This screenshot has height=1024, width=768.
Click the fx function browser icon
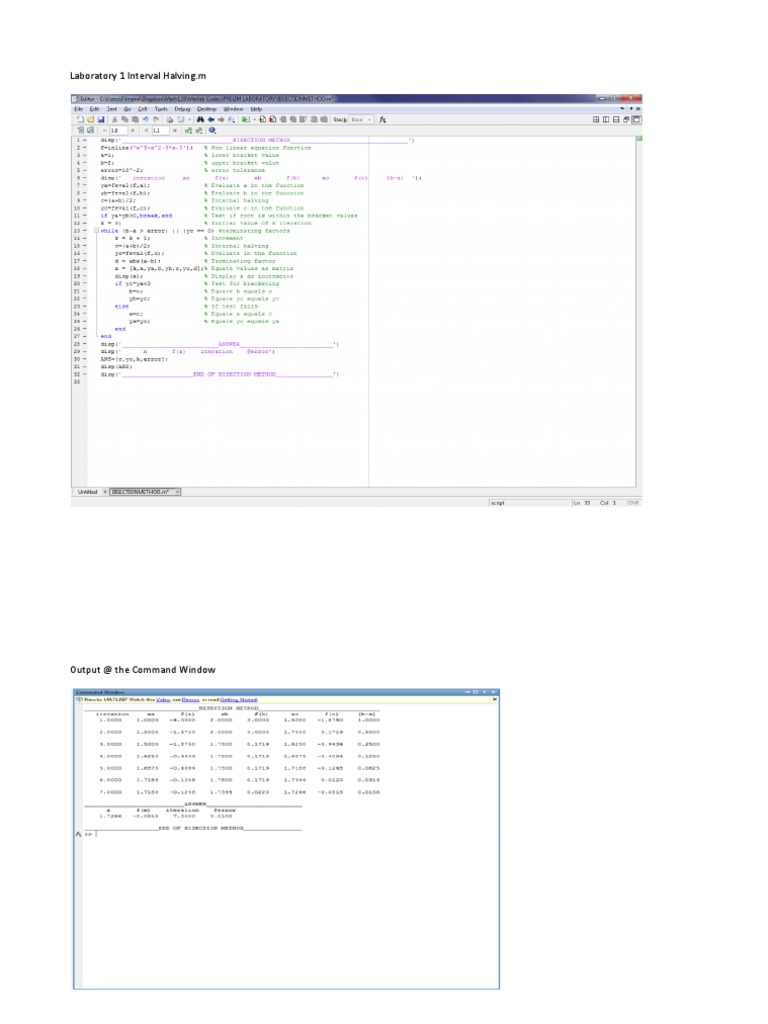point(382,120)
